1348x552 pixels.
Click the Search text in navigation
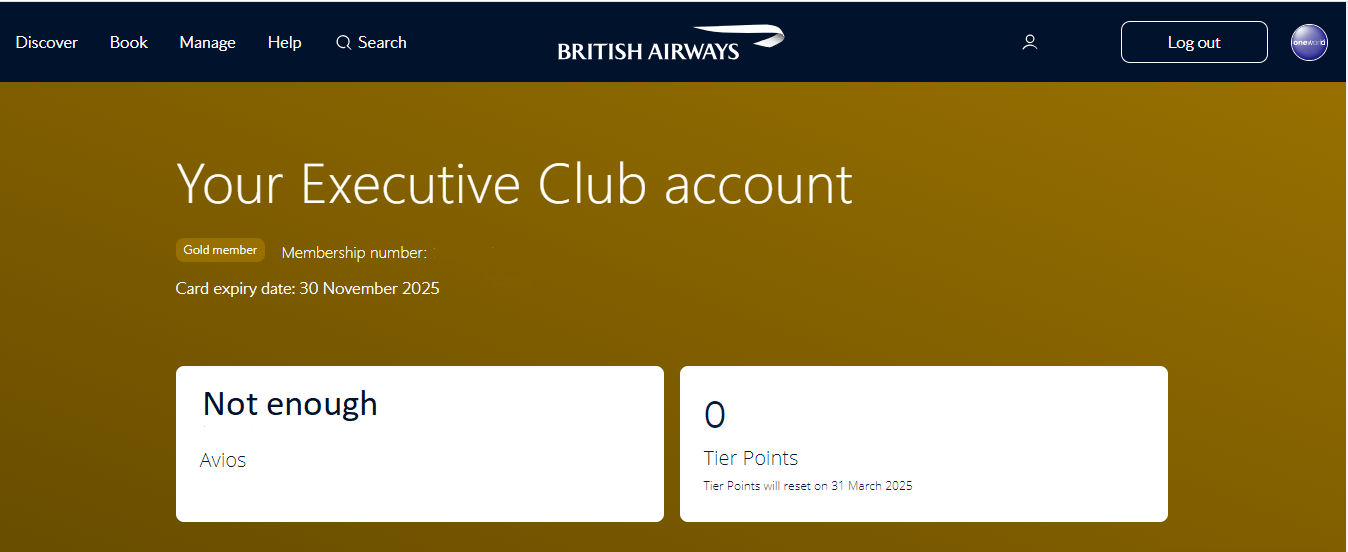382,42
